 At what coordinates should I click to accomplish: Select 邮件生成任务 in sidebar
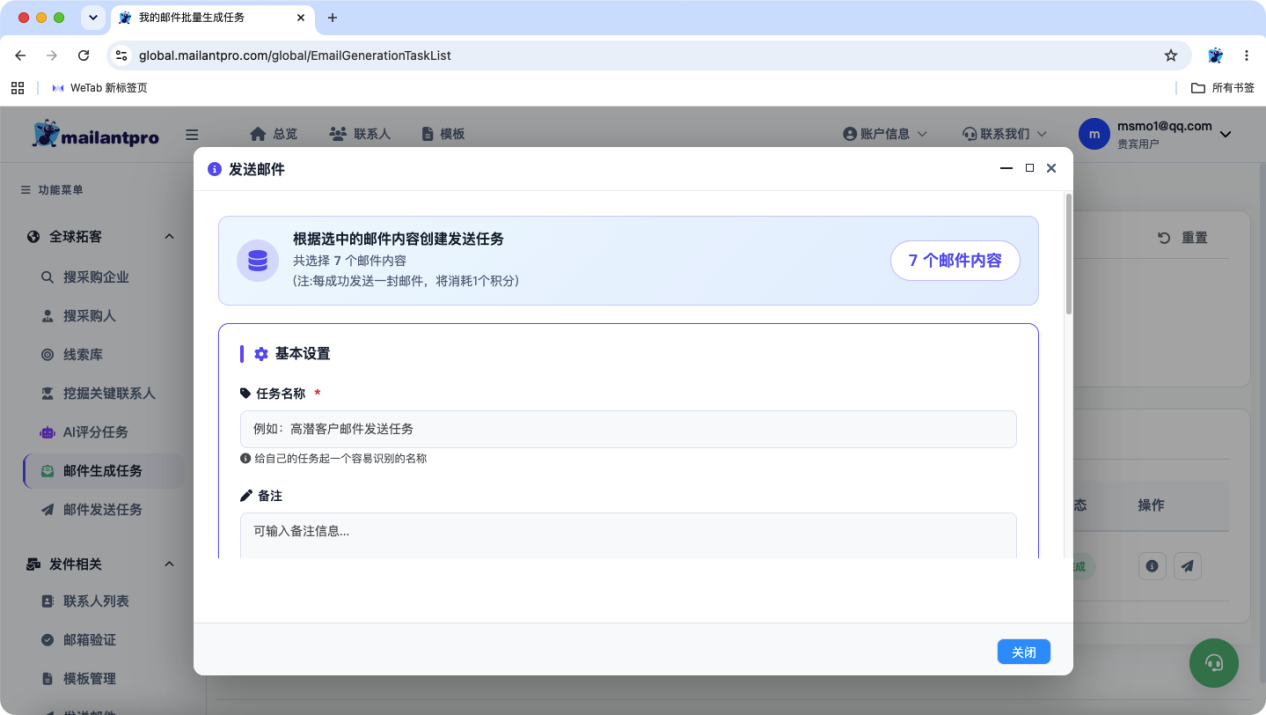pos(102,471)
